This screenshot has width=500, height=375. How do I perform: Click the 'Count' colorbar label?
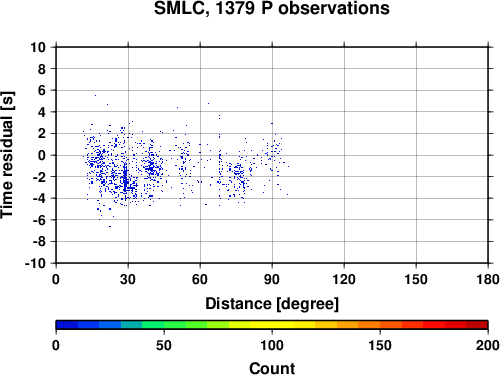point(272,368)
